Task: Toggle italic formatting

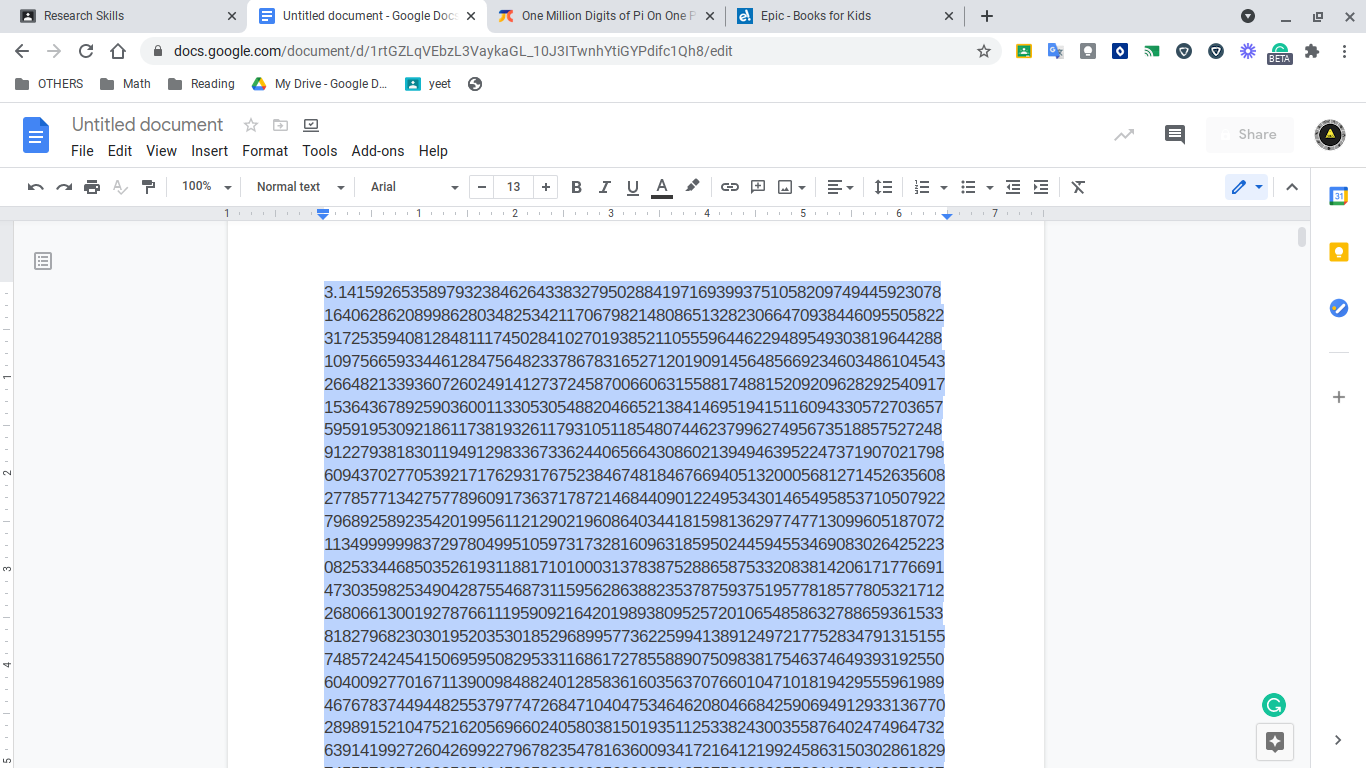Action: (604, 187)
